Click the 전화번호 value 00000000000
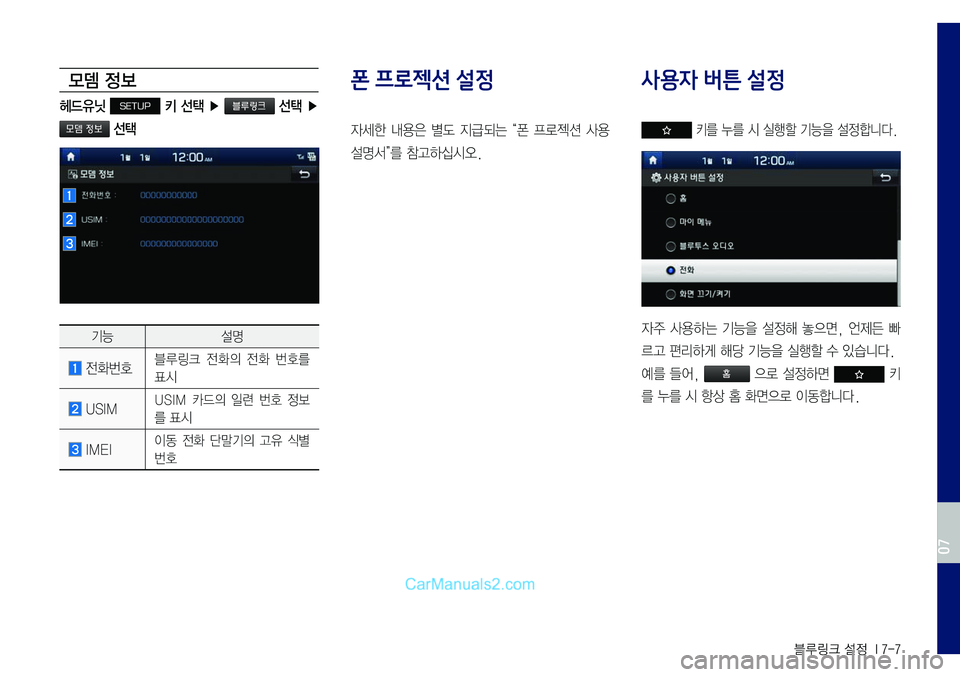The width and height of the screenshot is (960, 677). point(169,195)
